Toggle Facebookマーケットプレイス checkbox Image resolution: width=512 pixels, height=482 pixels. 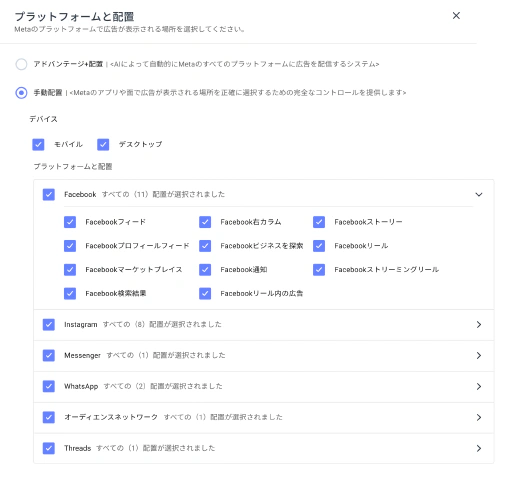coord(70,270)
